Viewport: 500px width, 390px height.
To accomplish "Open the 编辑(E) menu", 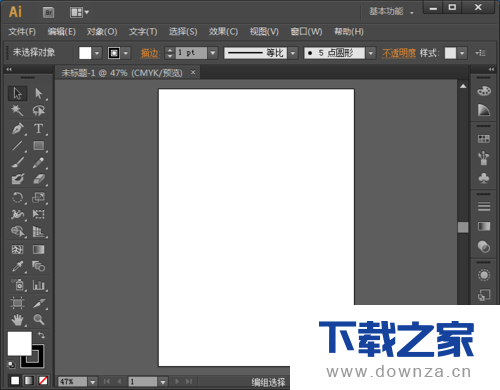I will pyautogui.click(x=62, y=32).
